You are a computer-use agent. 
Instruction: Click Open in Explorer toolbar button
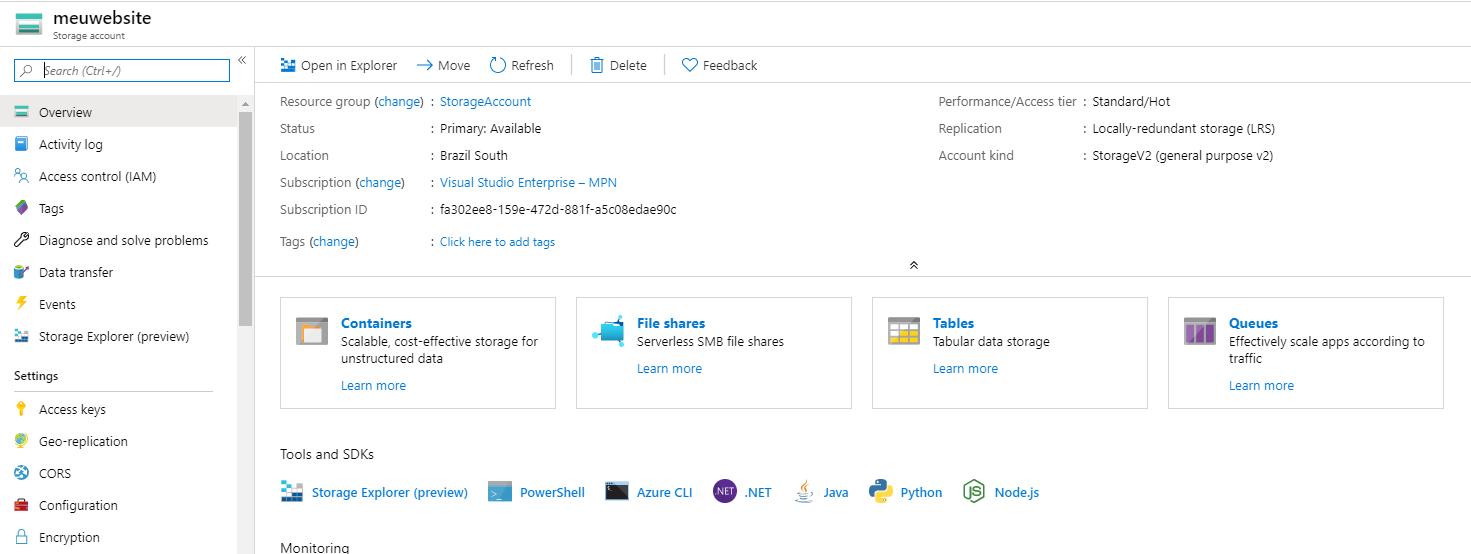coord(339,65)
